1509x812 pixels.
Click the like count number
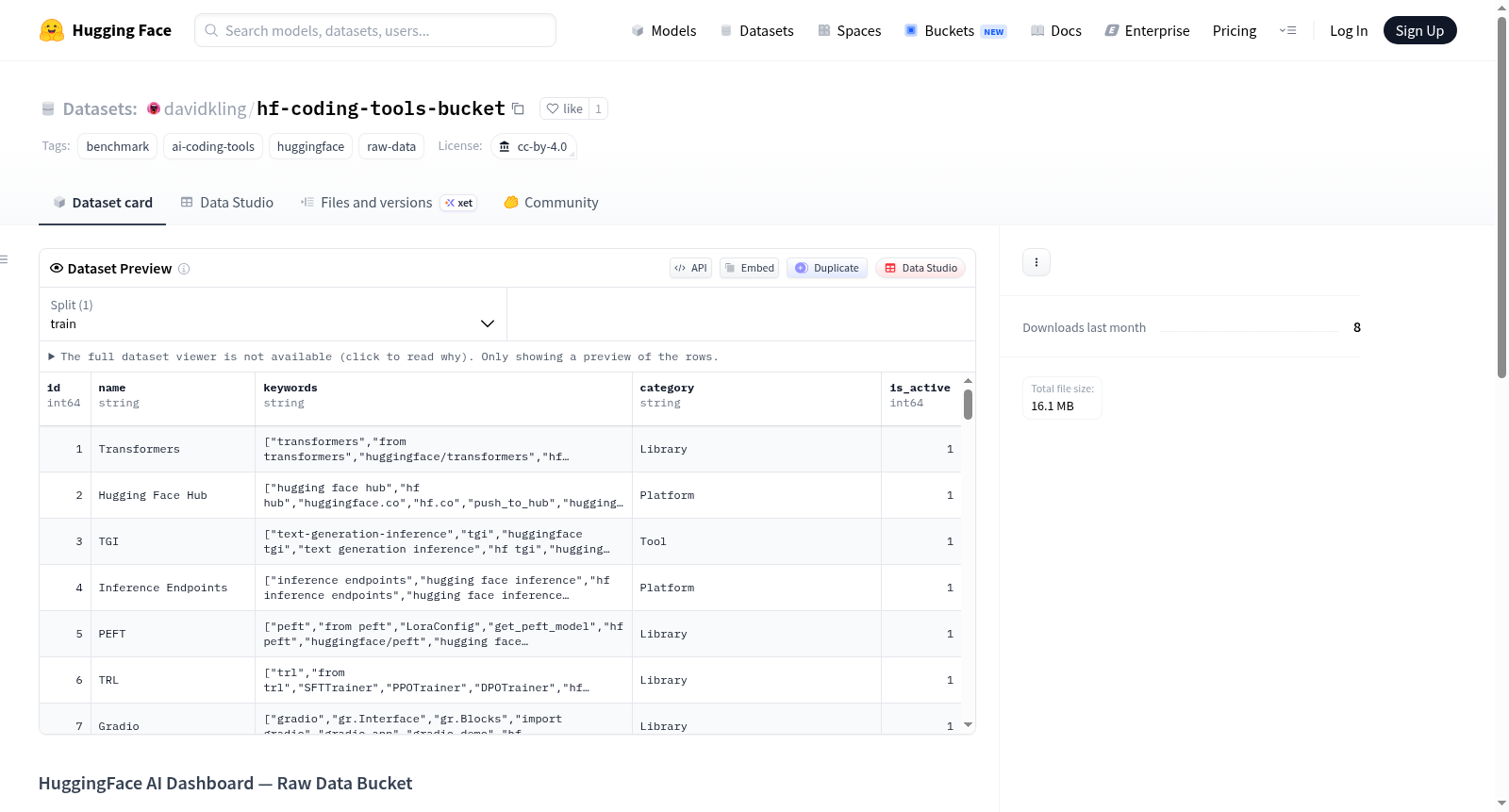[x=598, y=108]
